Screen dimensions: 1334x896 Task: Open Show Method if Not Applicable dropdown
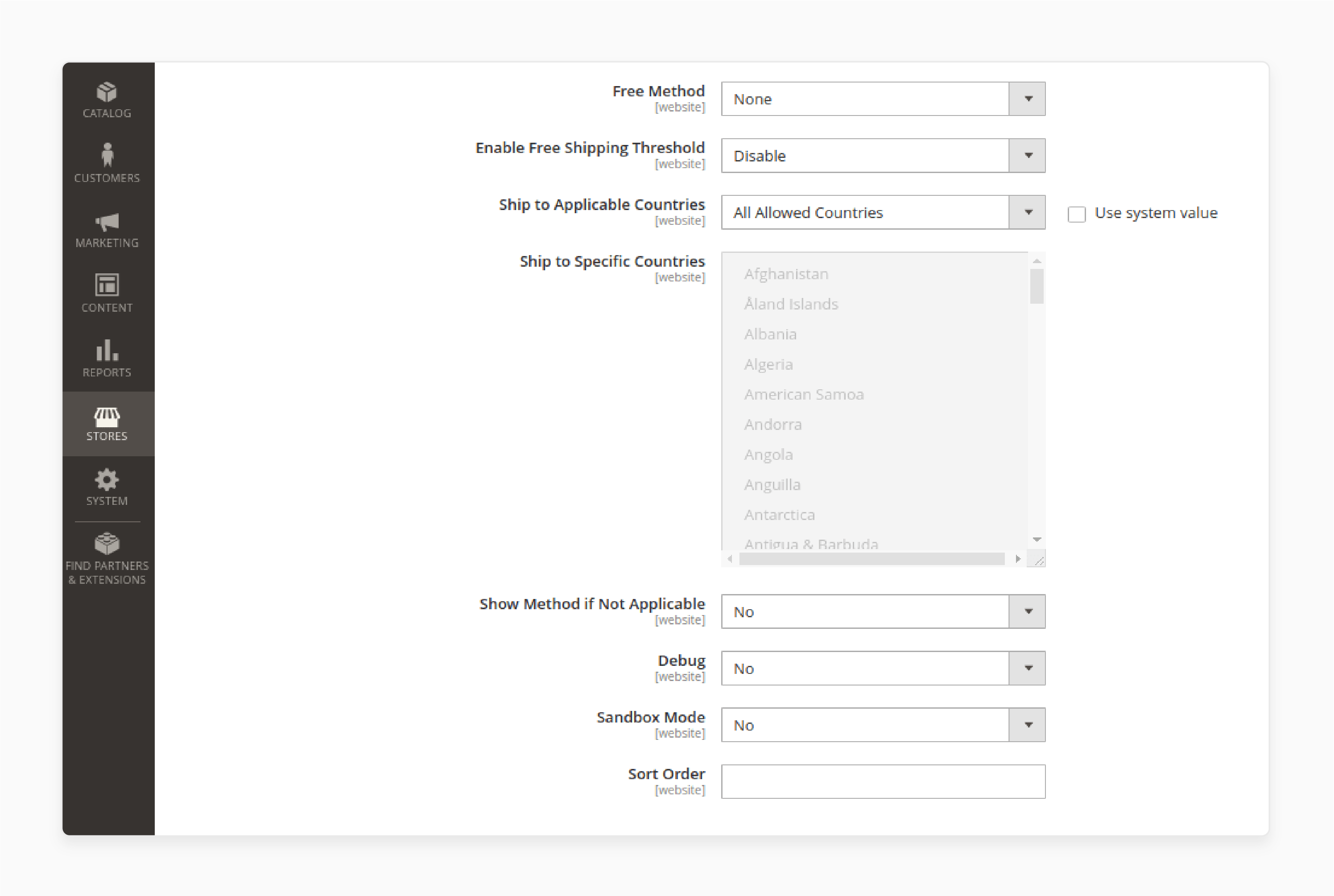tap(883, 611)
